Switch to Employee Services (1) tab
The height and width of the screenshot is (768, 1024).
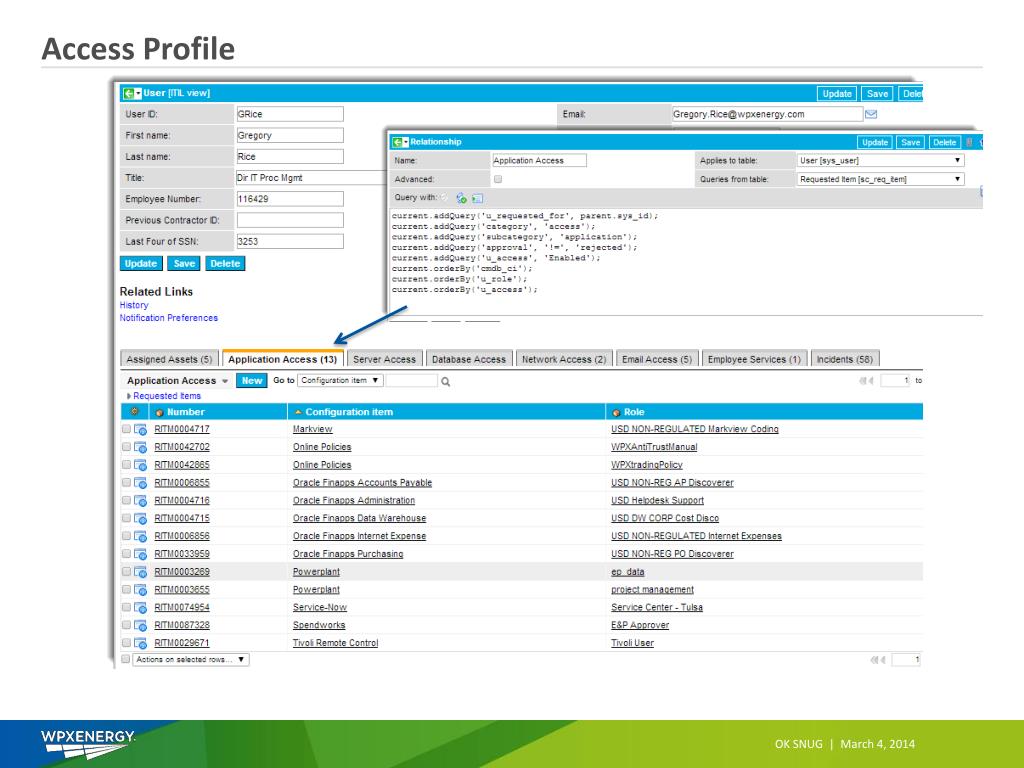pyautogui.click(x=754, y=359)
